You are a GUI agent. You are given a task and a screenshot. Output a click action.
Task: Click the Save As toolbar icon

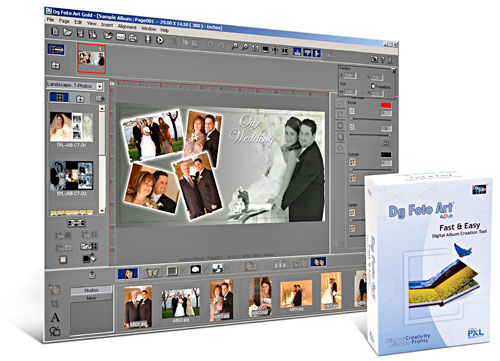[x=92, y=34]
